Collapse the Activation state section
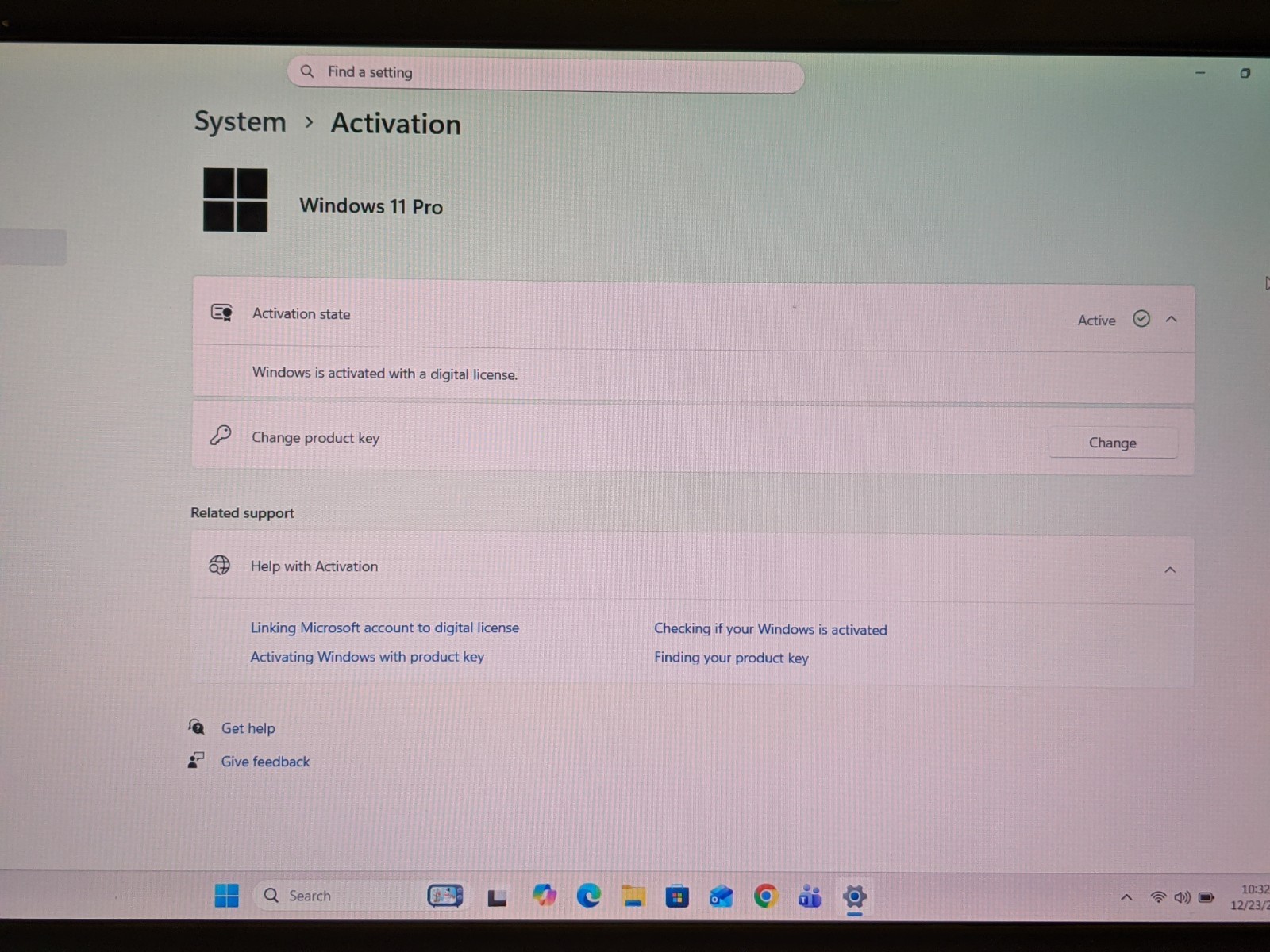 tap(1171, 319)
